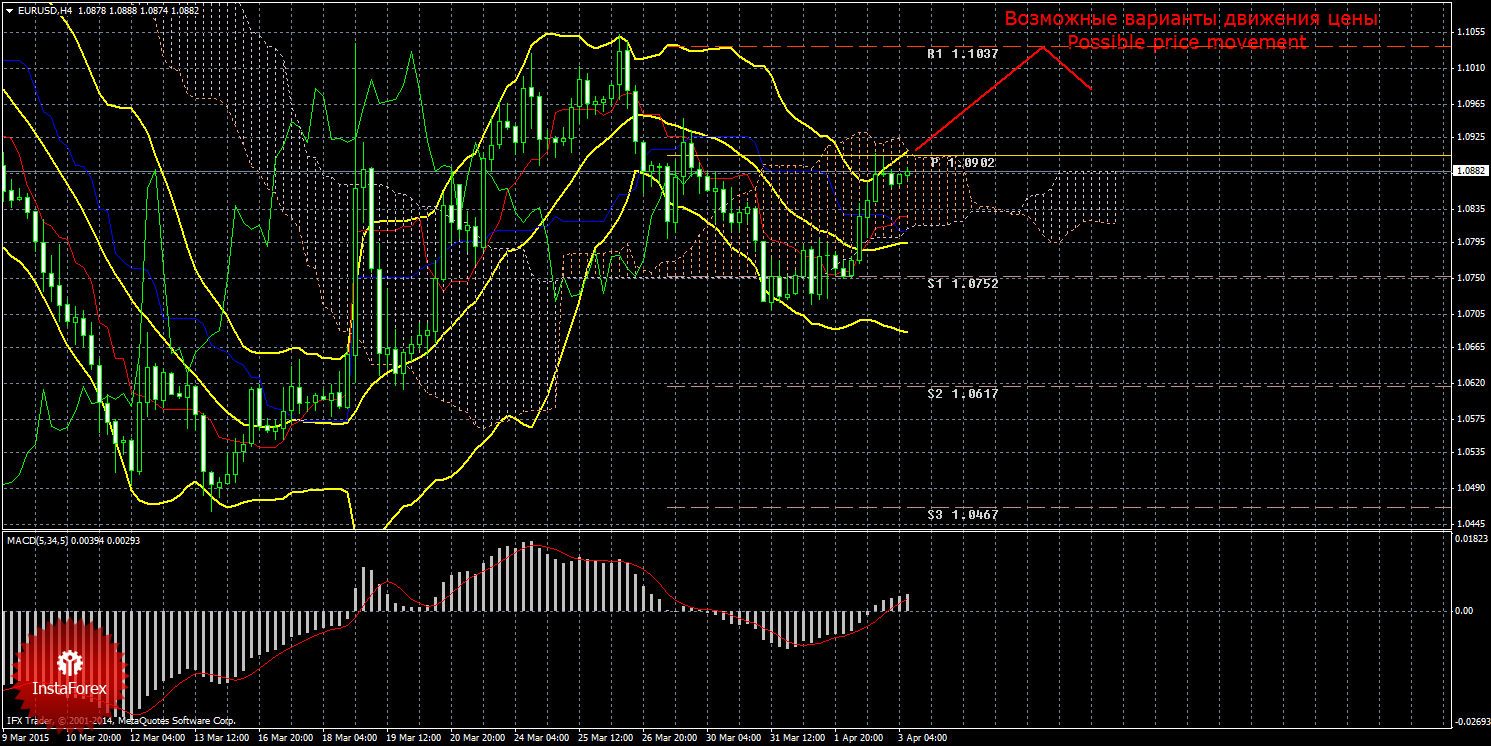This screenshot has height=746, width=1491.
Task: Click the 19 Mar 12:00 time label
Action: [414, 738]
